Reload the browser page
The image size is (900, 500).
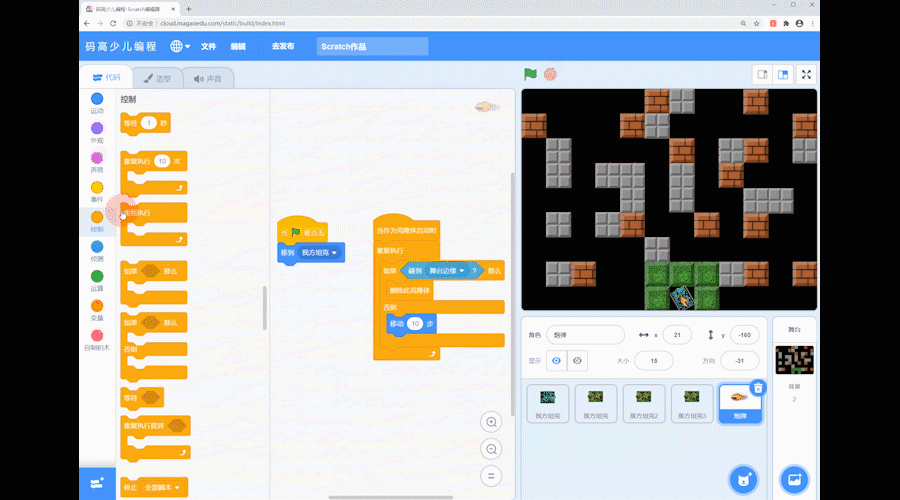pos(113,24)
